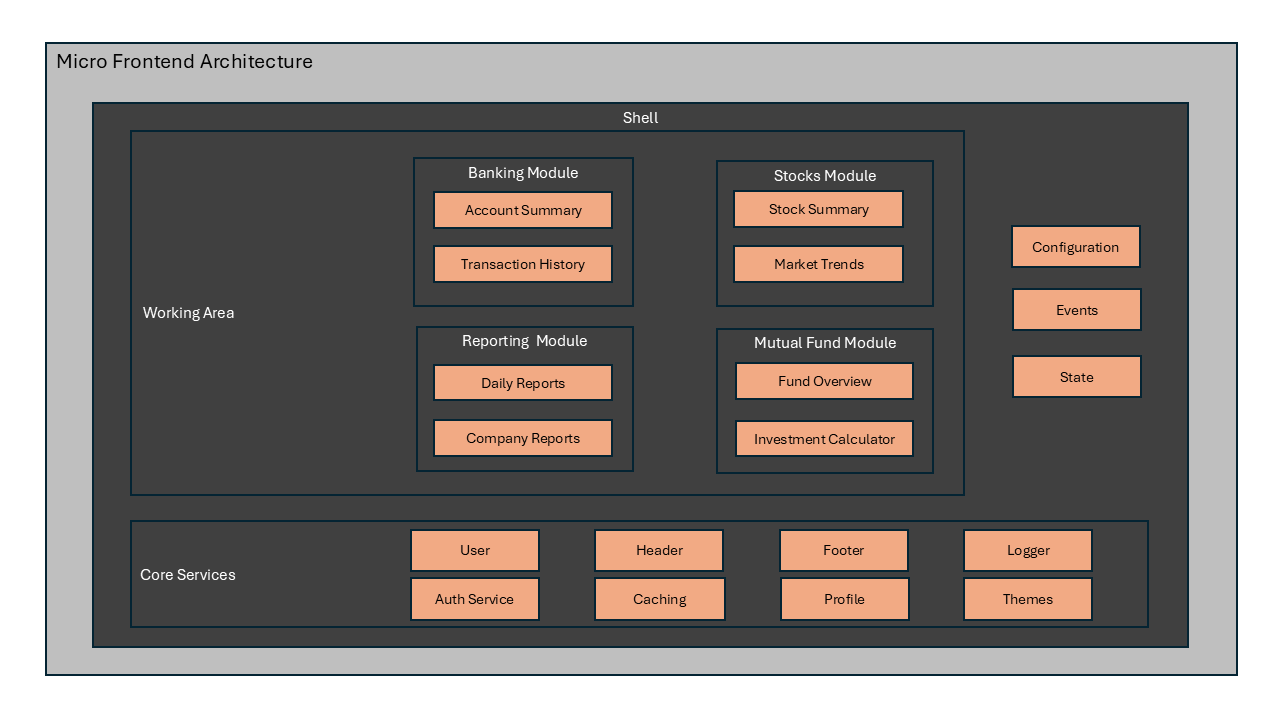Click the Banking Module title
This screenshot has height=720, width=1280.
(x=523, y=173)
